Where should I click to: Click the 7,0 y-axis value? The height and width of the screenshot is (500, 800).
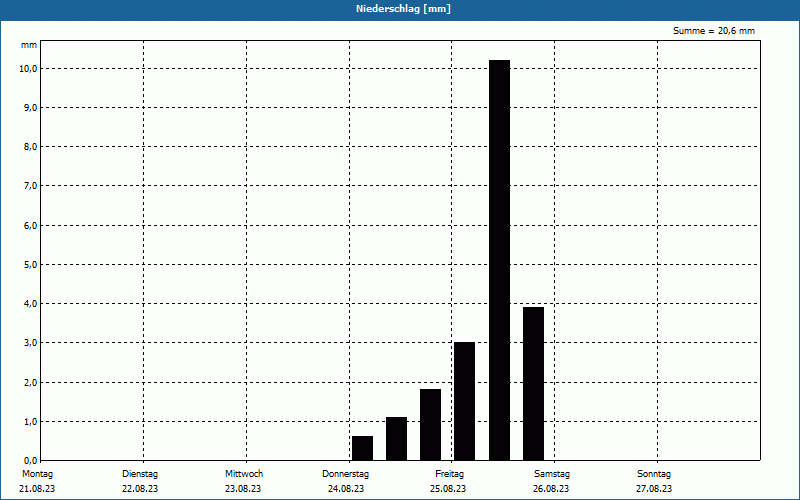click(x=30, y=186)
